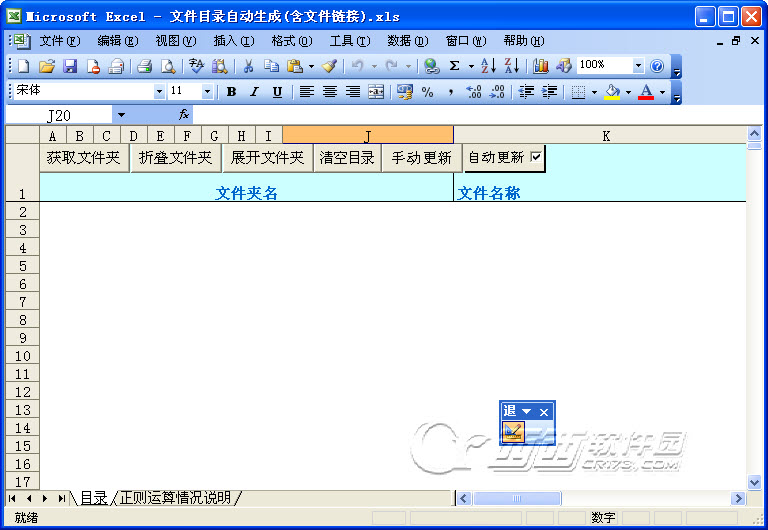The height and width of the screenshot is (530, 768).
Task: Apply red Font Color A
Action: point(646,92)
